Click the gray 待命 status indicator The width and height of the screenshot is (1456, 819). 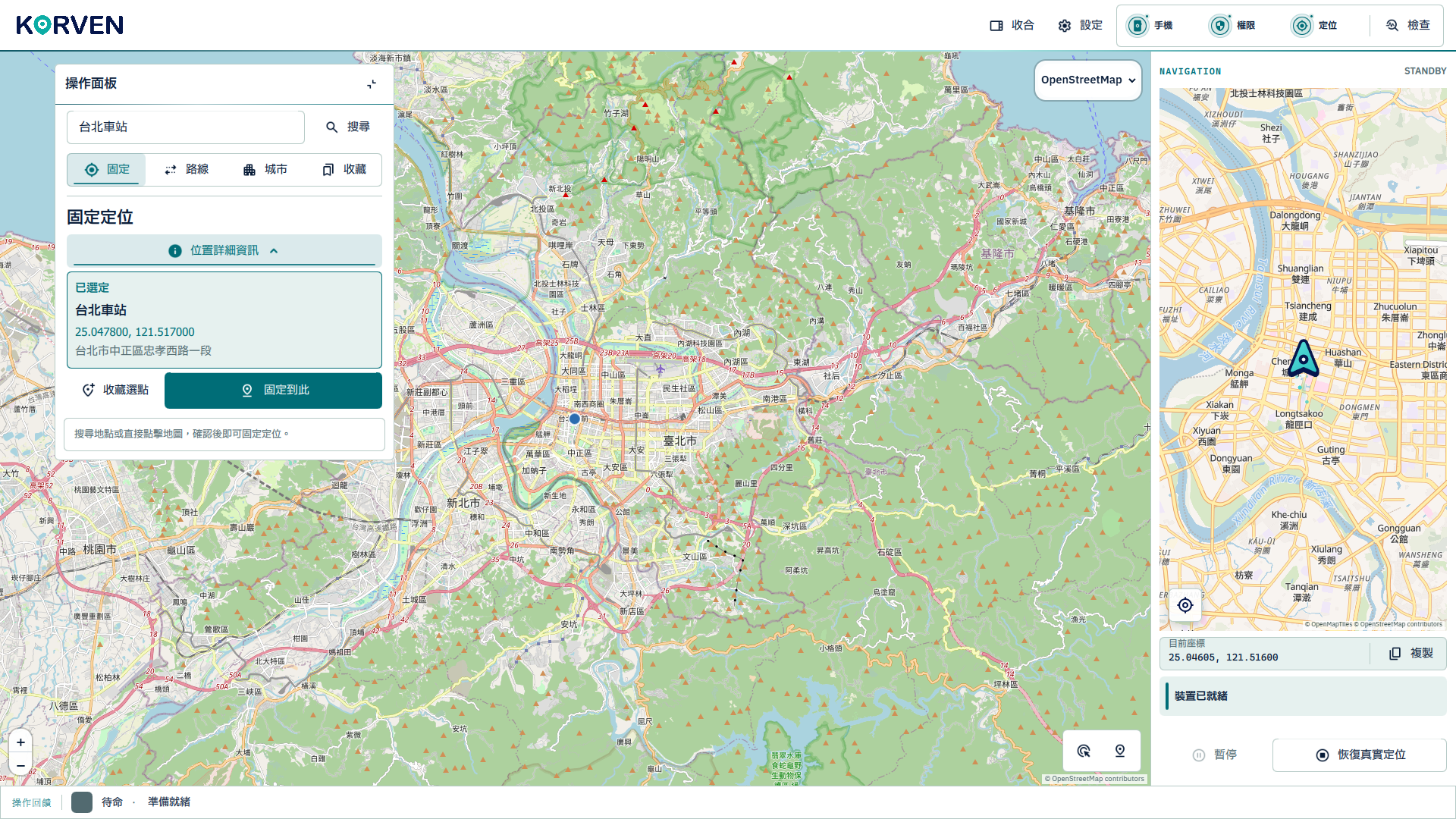82,802
